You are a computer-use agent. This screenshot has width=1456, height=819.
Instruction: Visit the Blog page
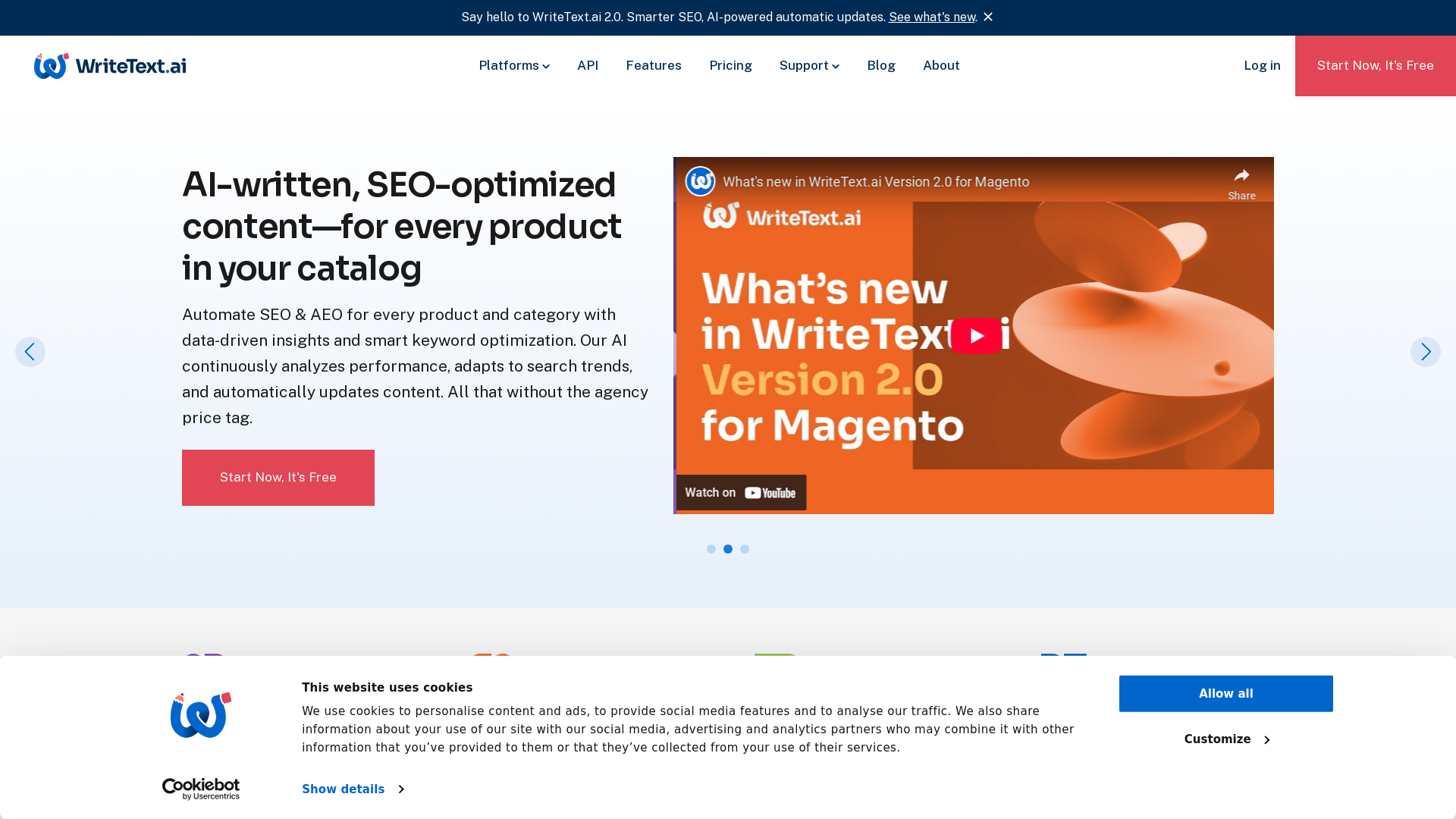tap(881, 66)
